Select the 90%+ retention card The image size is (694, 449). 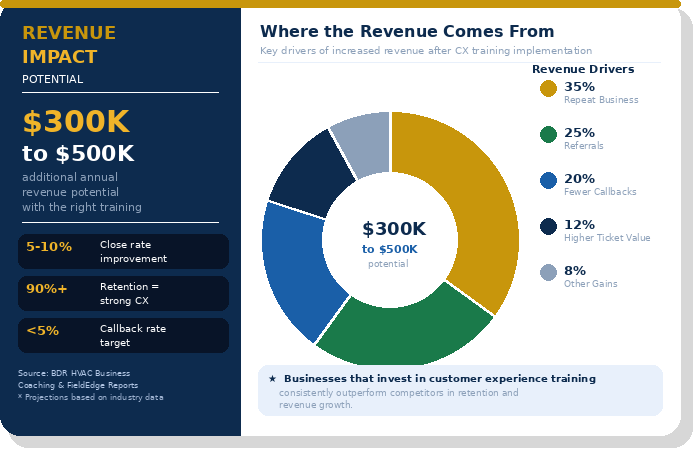pyautogui.click(x=123, y=293)
